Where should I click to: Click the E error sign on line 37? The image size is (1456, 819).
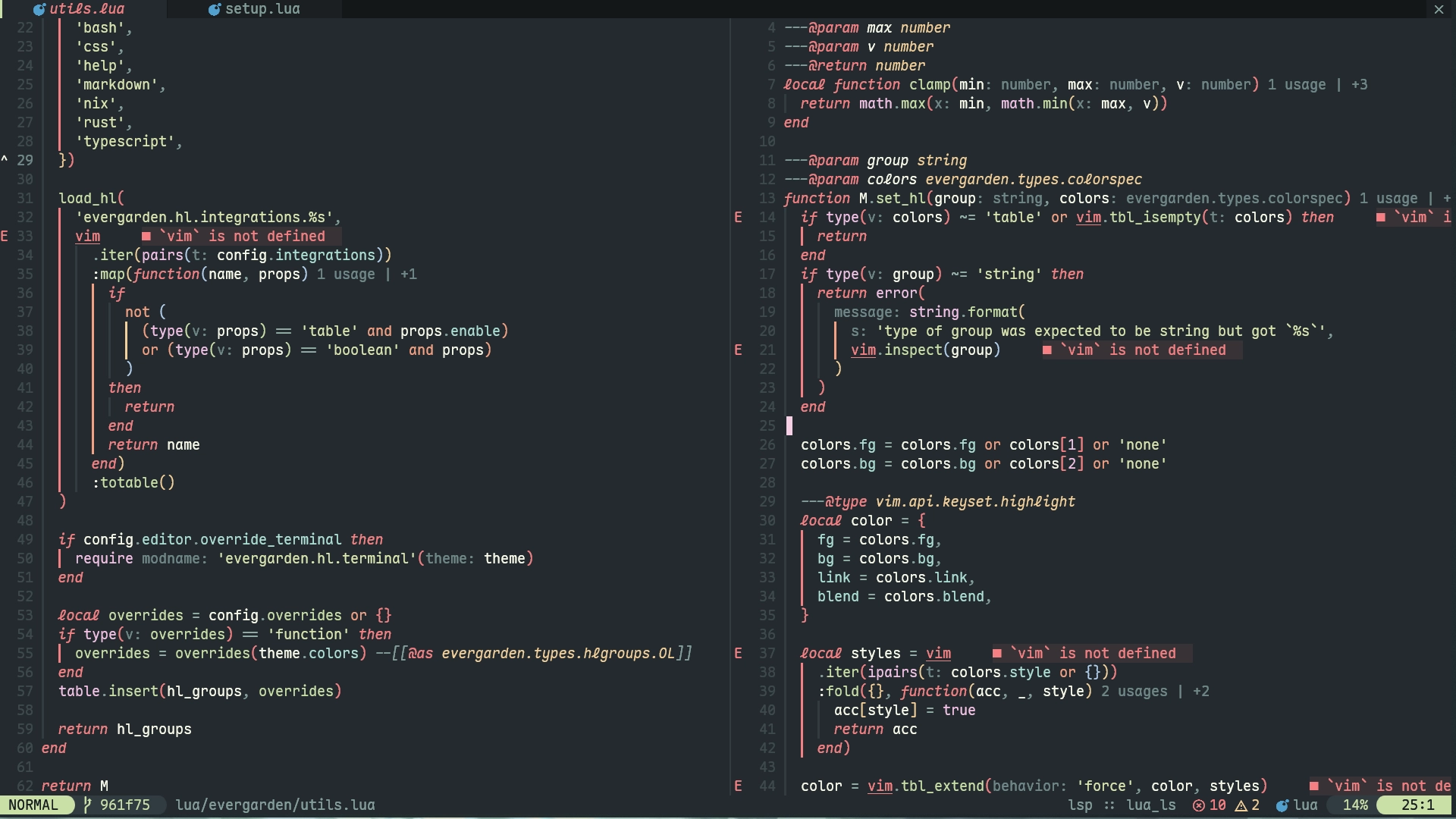click(738, 653)
